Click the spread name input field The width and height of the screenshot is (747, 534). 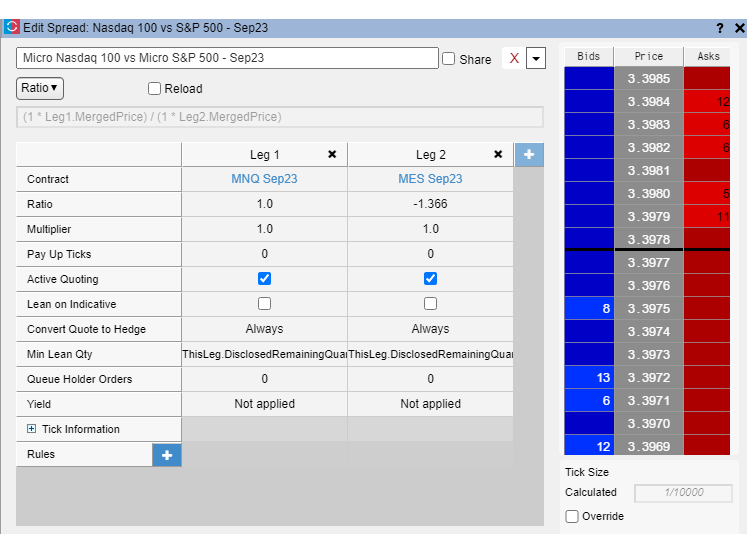pos(227,58)
